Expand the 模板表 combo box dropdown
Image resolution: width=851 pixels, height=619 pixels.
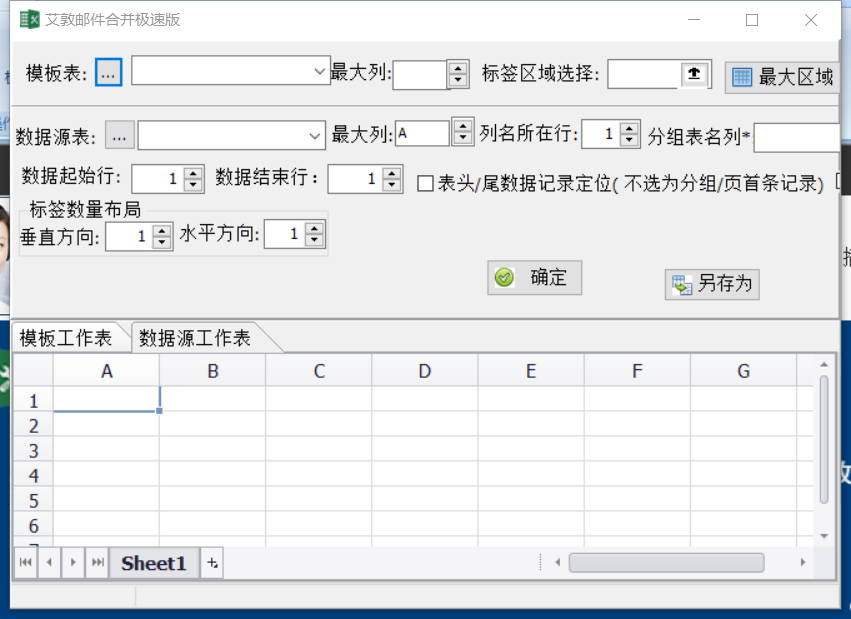320,71
